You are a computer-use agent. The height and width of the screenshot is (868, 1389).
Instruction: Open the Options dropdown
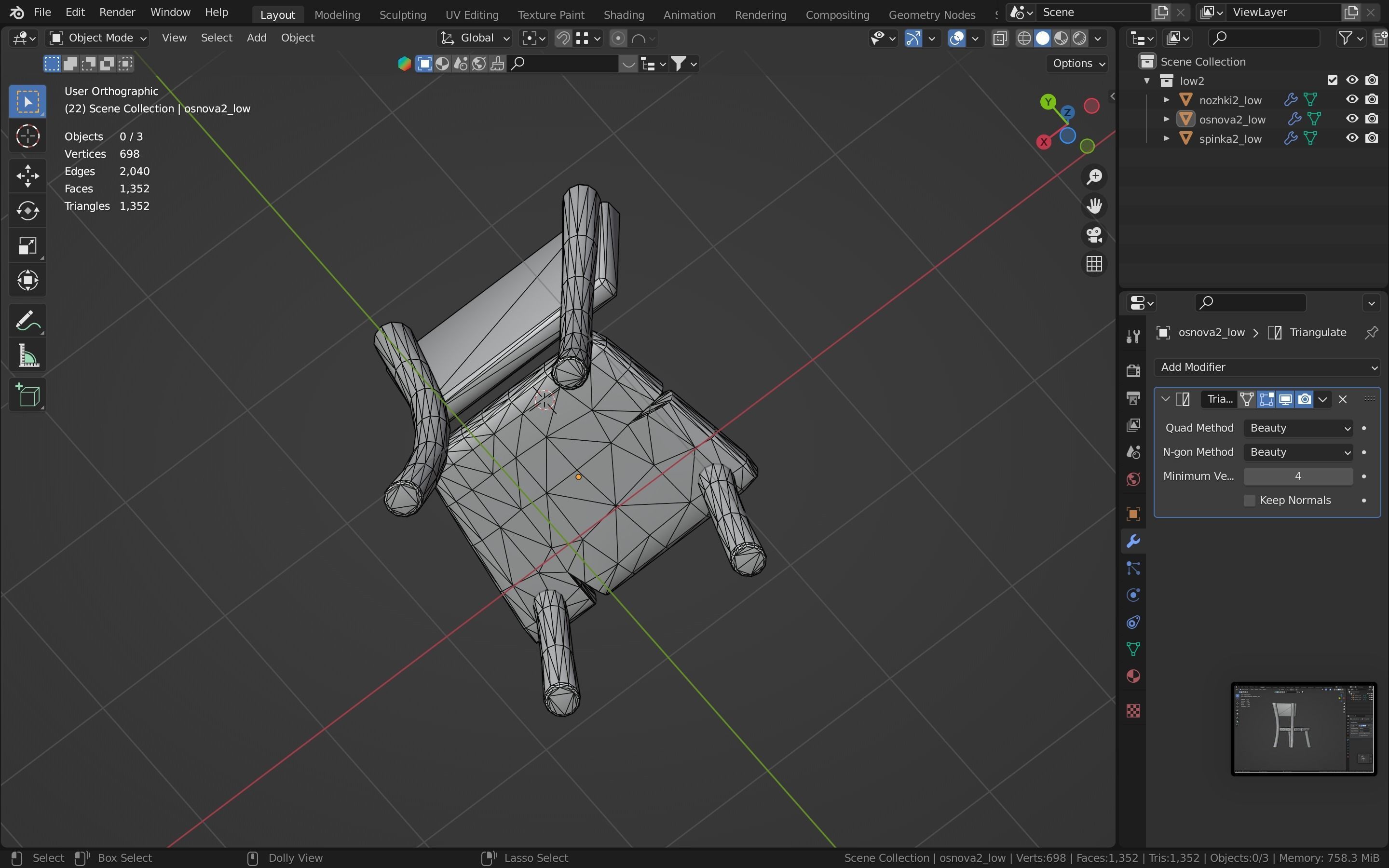pos(1077,63)
